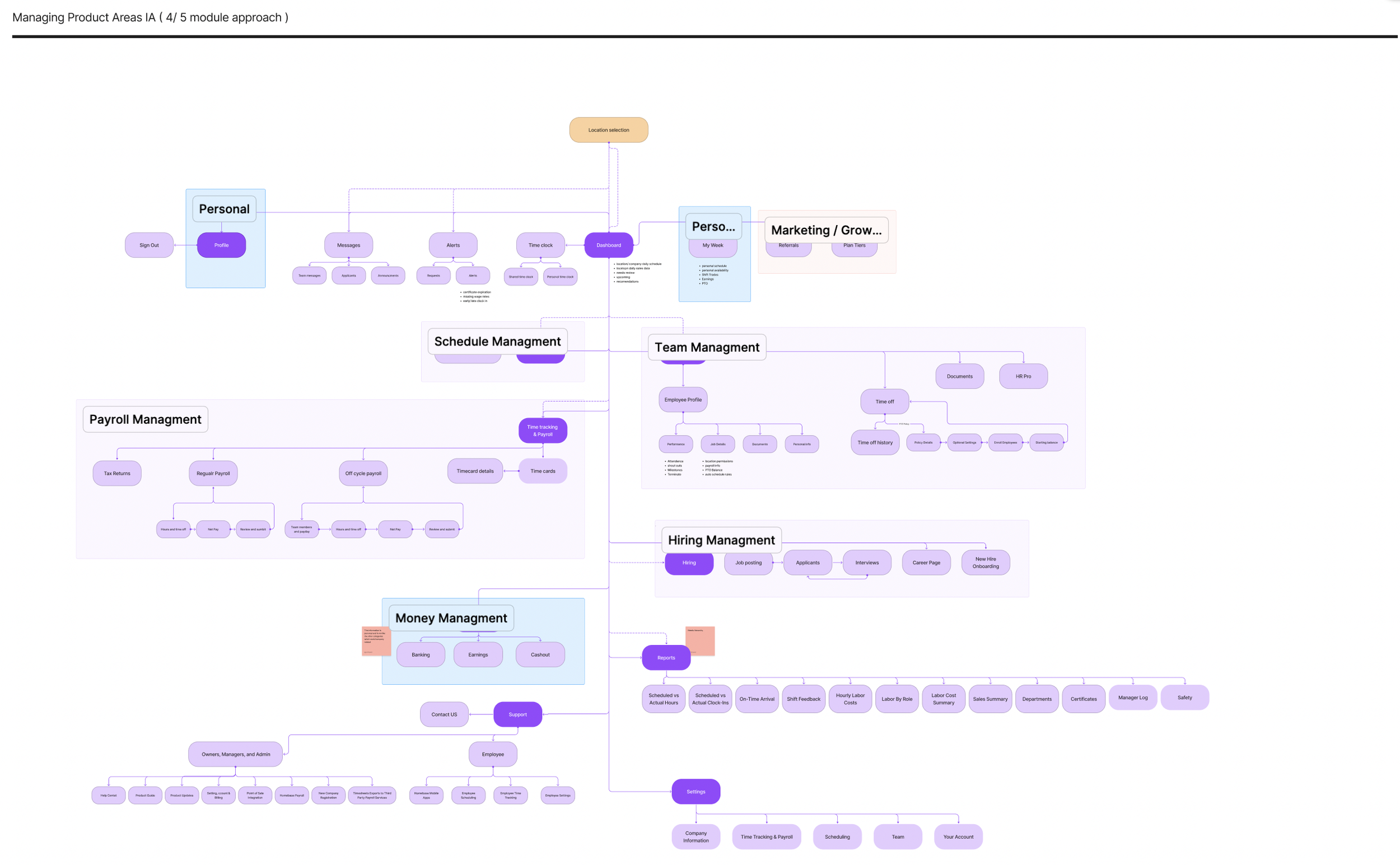Click the Off cycle payroll node
Screen dimensions: 1400x865
click(x=363, y=473)
